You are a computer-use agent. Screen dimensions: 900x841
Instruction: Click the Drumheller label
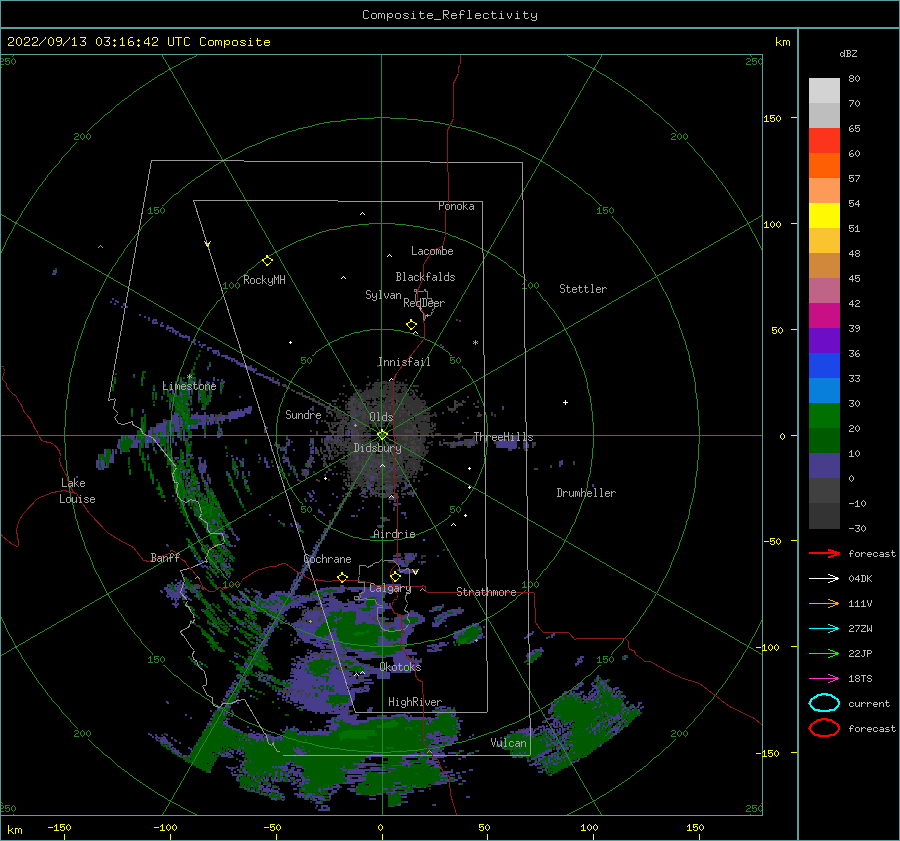point(586,493)
